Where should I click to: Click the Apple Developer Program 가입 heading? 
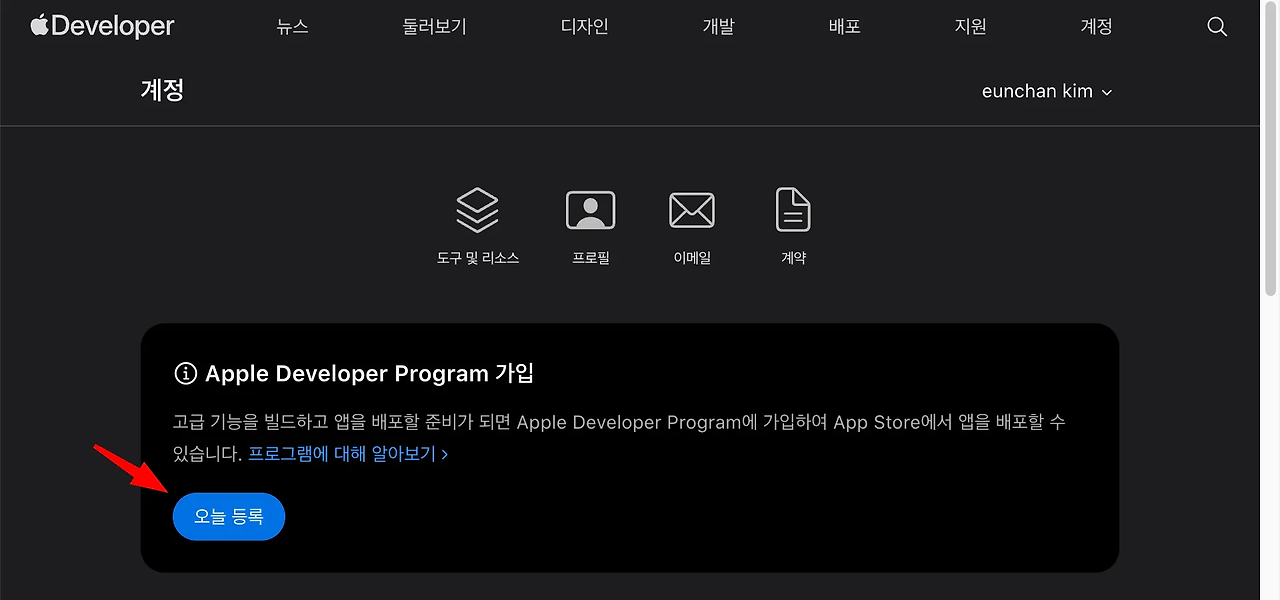(370, 374)
